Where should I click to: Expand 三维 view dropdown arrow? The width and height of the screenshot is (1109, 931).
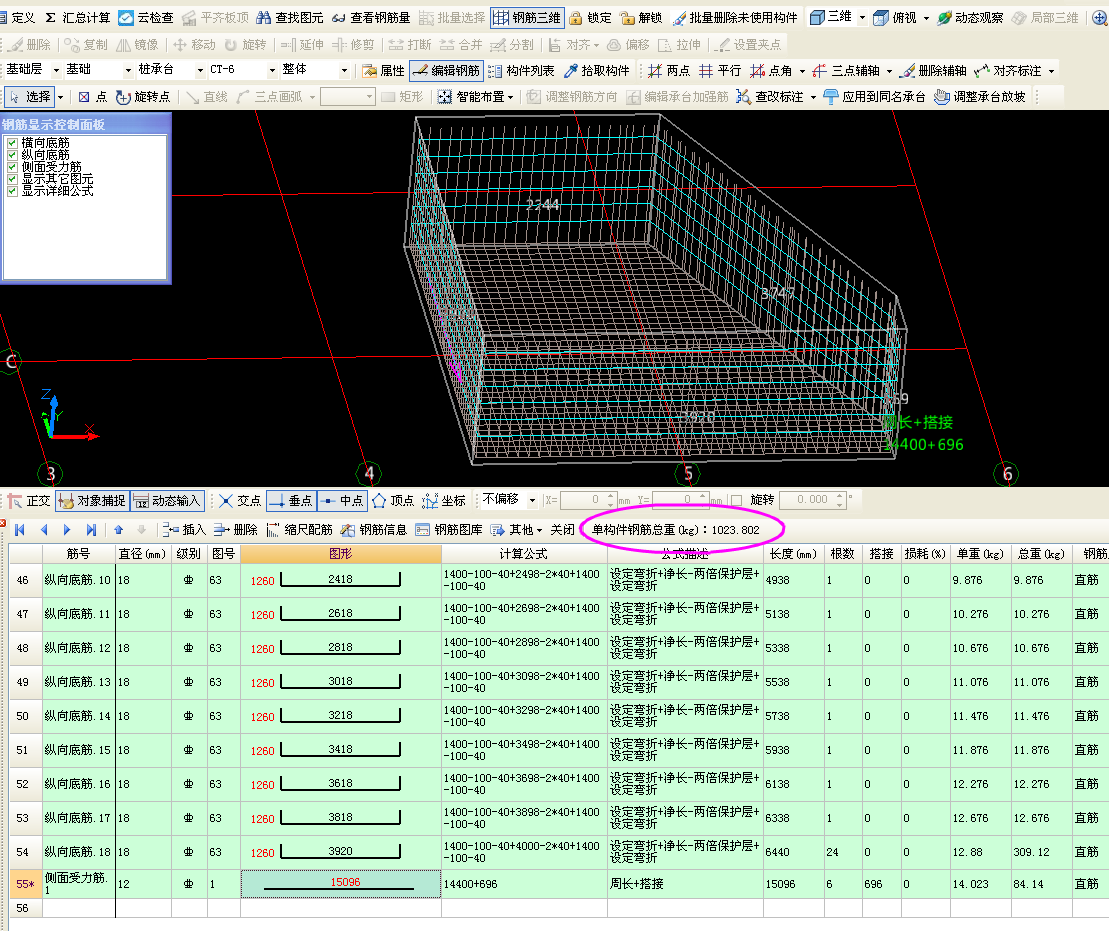click(x=862, y=18)
